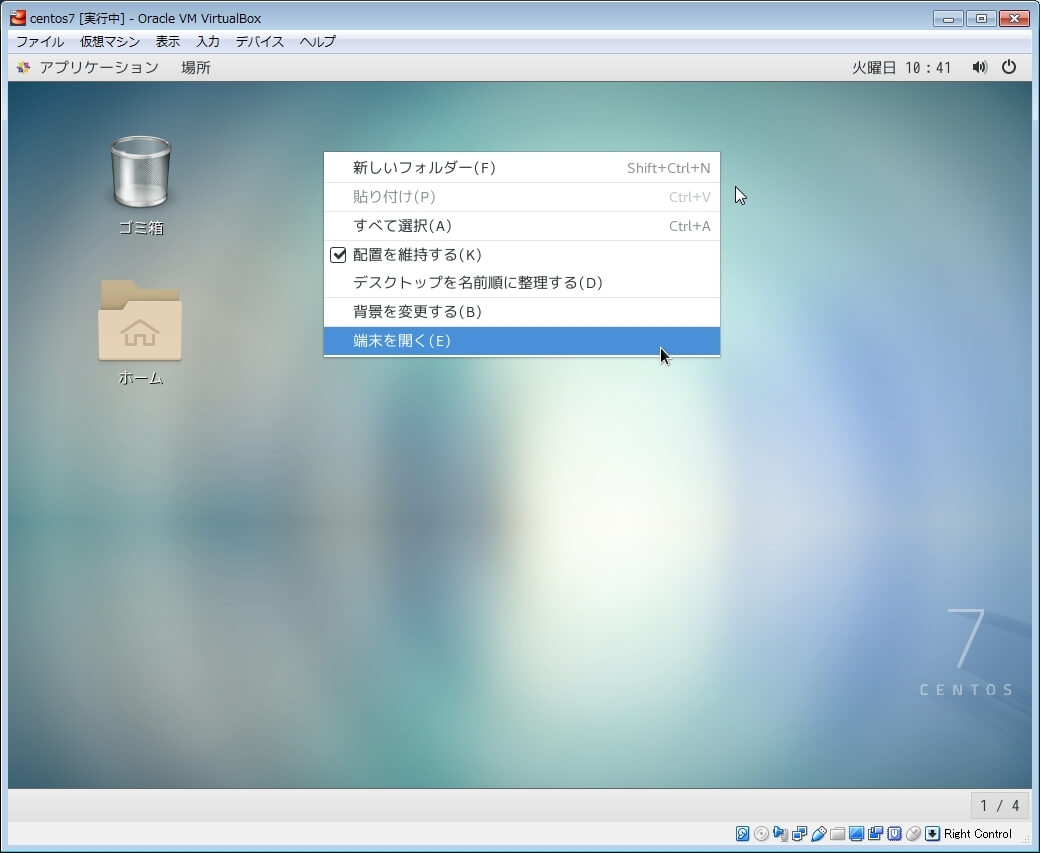The height and width of the screenshot is (853, 1040).
Task: Click the optical disc status icon
Action: 761,833
